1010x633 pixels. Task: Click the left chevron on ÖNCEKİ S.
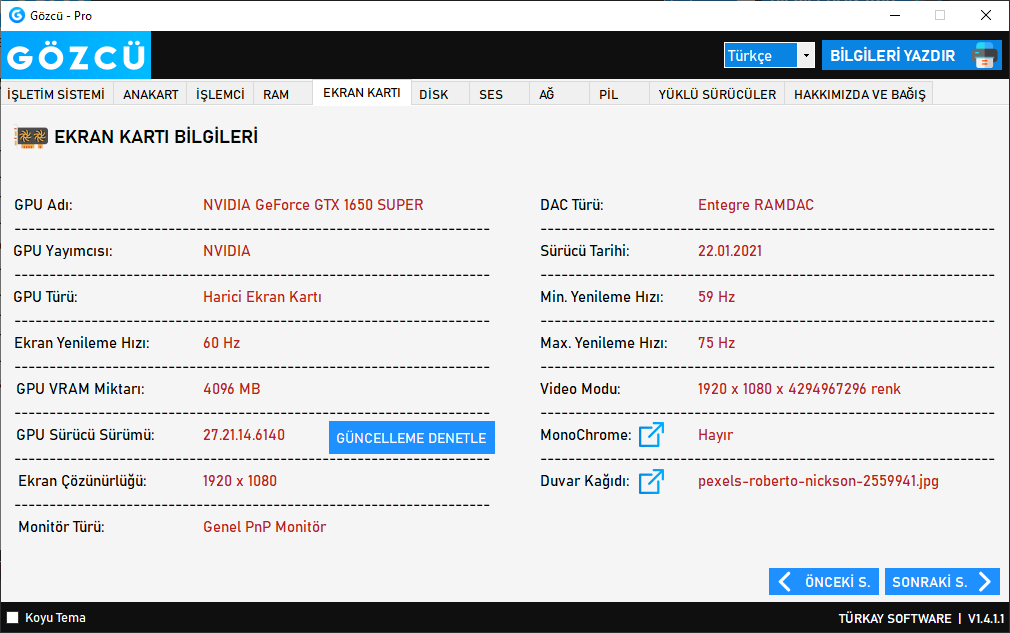tap(785, 581)
